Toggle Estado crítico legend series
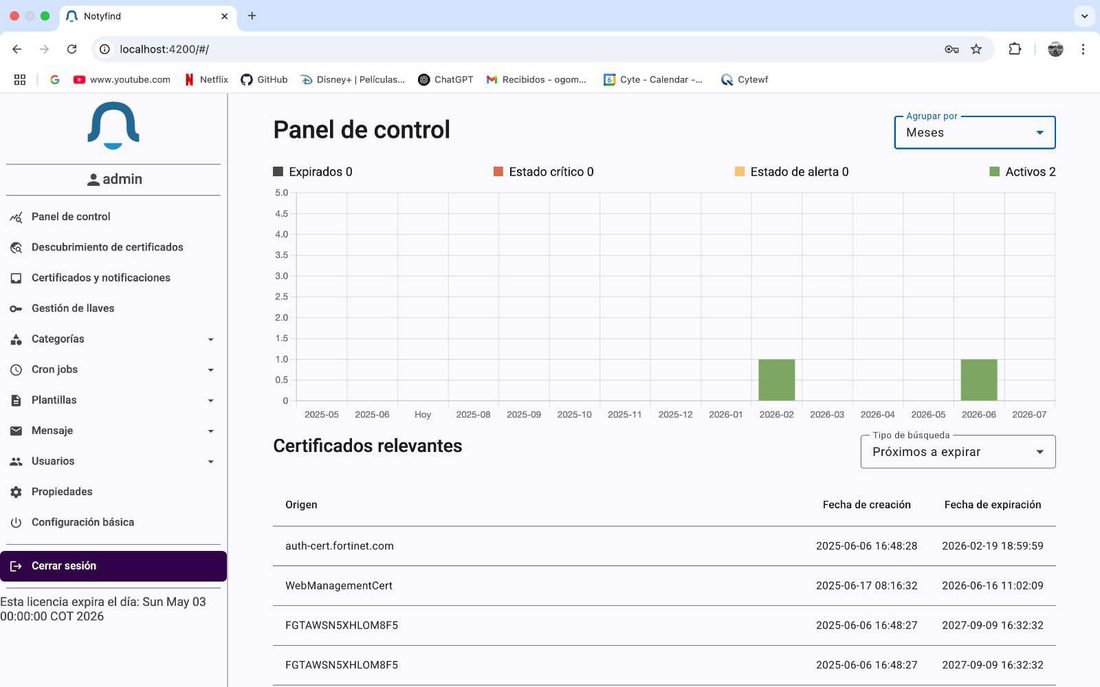Image resolution: width=1100 pixels, height=687 pixels. click(x=544, y=172)
